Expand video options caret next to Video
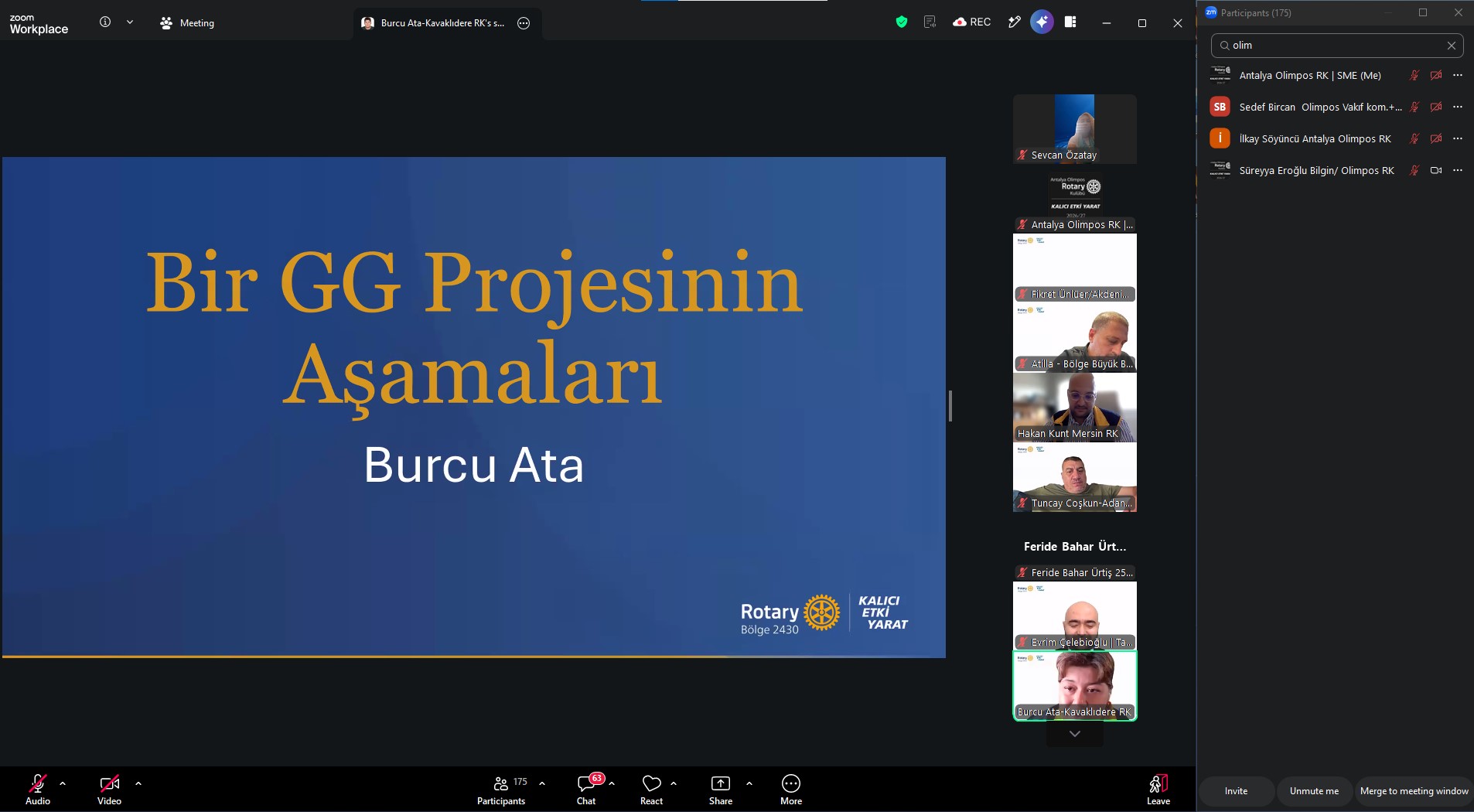The height and width of the screenshot is (812, 1474). (138, 783)
